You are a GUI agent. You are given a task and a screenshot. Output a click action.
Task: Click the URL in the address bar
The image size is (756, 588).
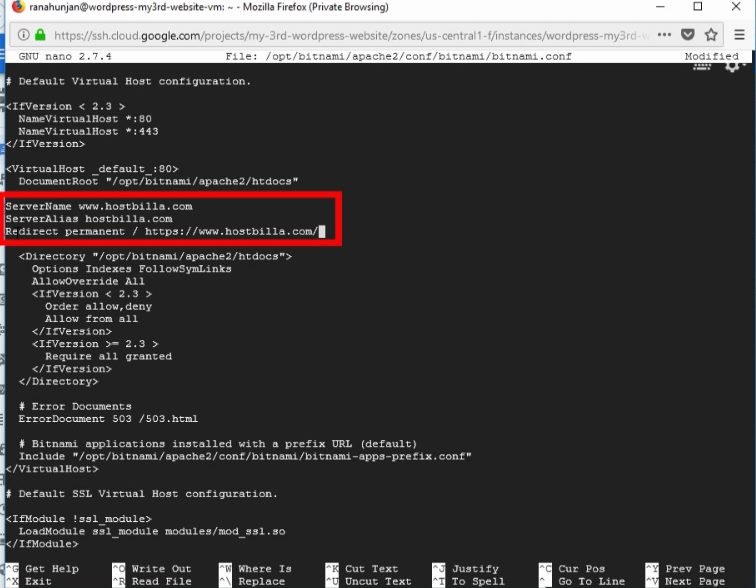click(352, 35)
